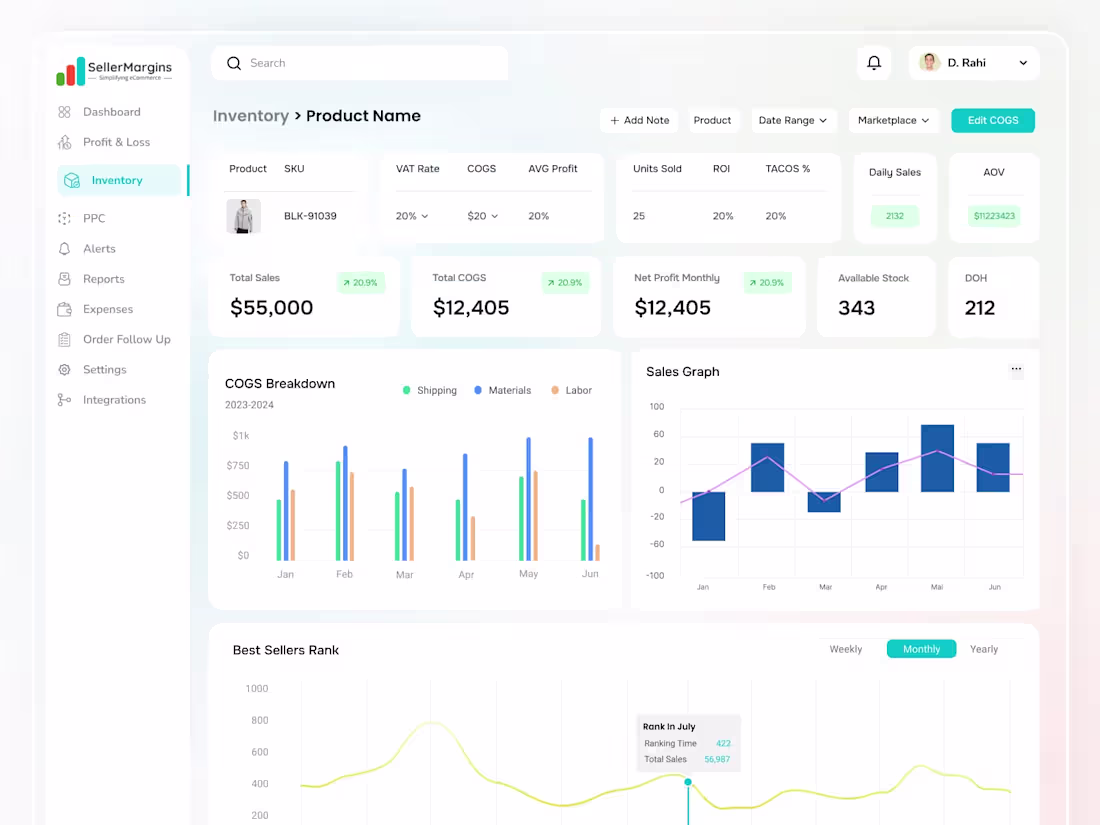The width and height of the screenshot is (1100, 825).
Task: Toggle the Labor legend in COGS Breakdown
Action: (x=571, y=390)
